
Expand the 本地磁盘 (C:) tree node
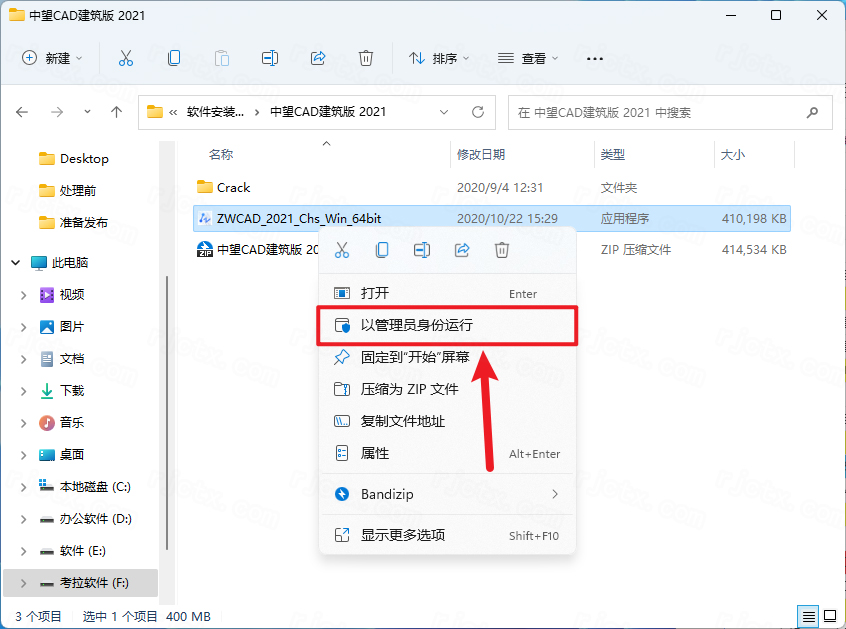click(x=24, y=487)
